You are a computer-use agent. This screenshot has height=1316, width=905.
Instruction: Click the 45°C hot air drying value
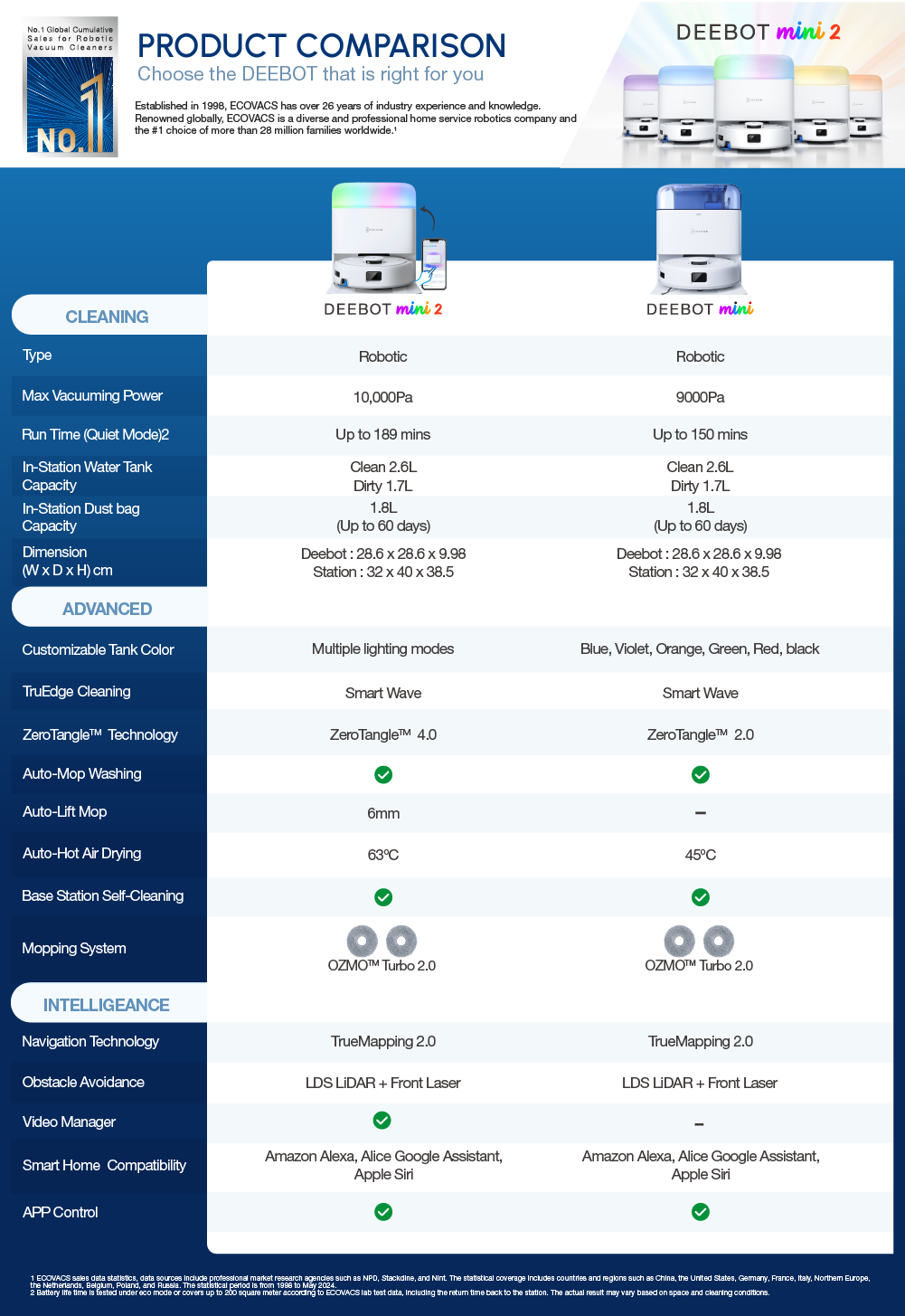701,855
